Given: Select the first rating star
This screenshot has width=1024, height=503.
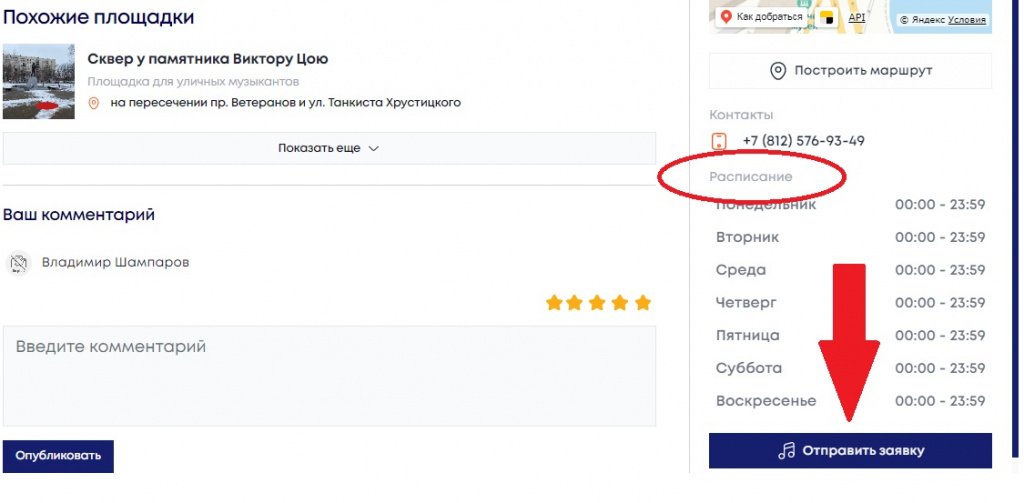Looking at the screenshot, I should [x=554, y=302].
